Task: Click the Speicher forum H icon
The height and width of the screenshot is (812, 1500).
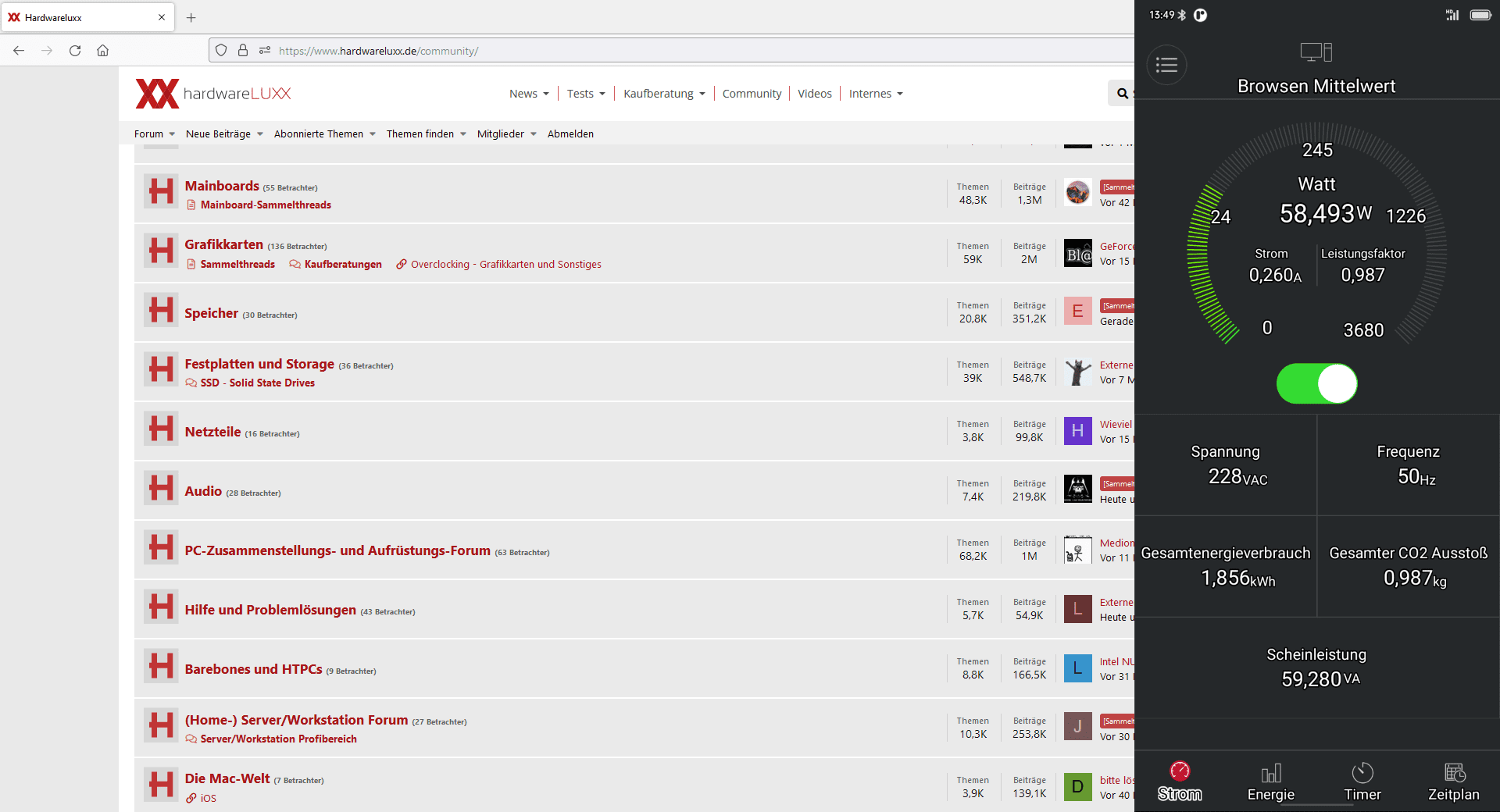Action: pyautogui.click(x=162, y=310)
